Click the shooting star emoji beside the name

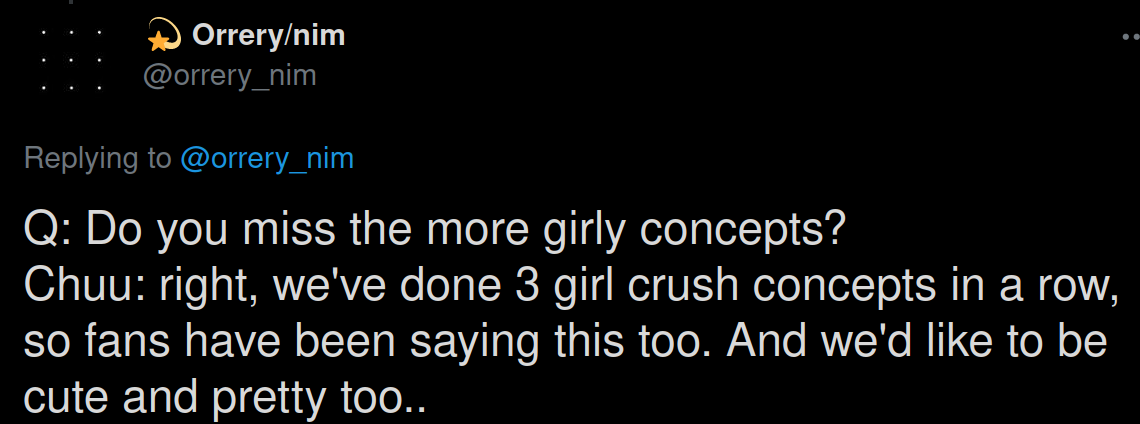click(x=162, y=37)
